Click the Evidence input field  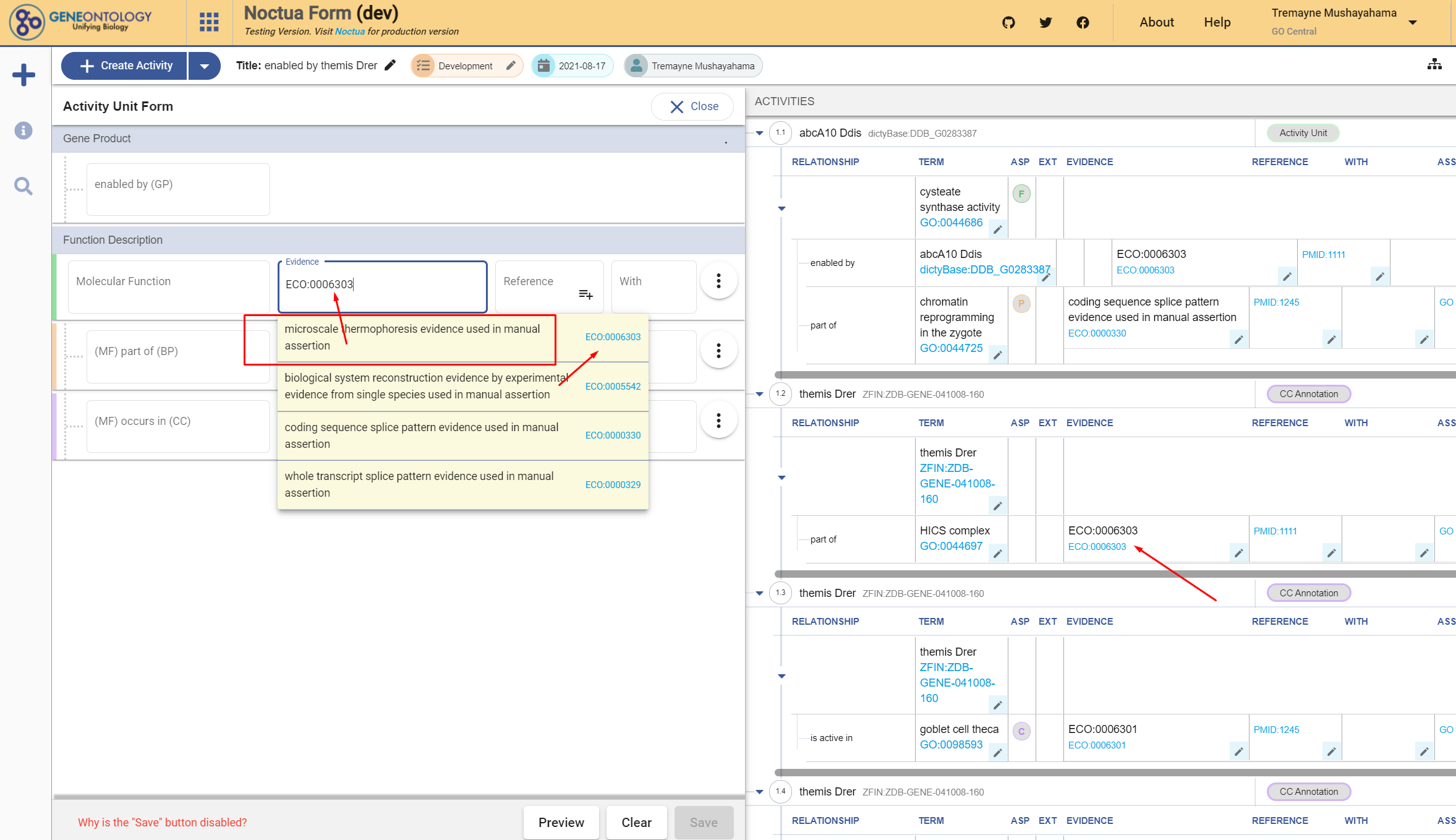point(382,287)
